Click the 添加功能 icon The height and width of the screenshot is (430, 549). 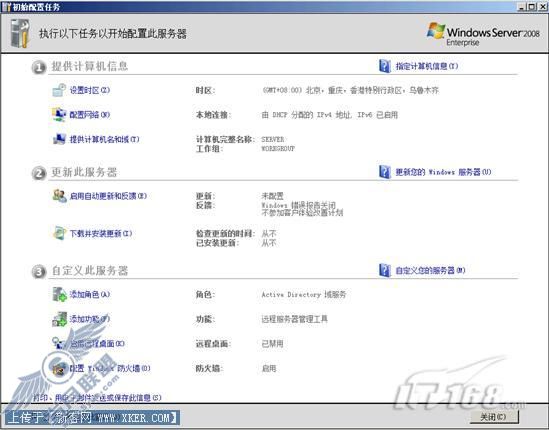(x=59, y=319)
